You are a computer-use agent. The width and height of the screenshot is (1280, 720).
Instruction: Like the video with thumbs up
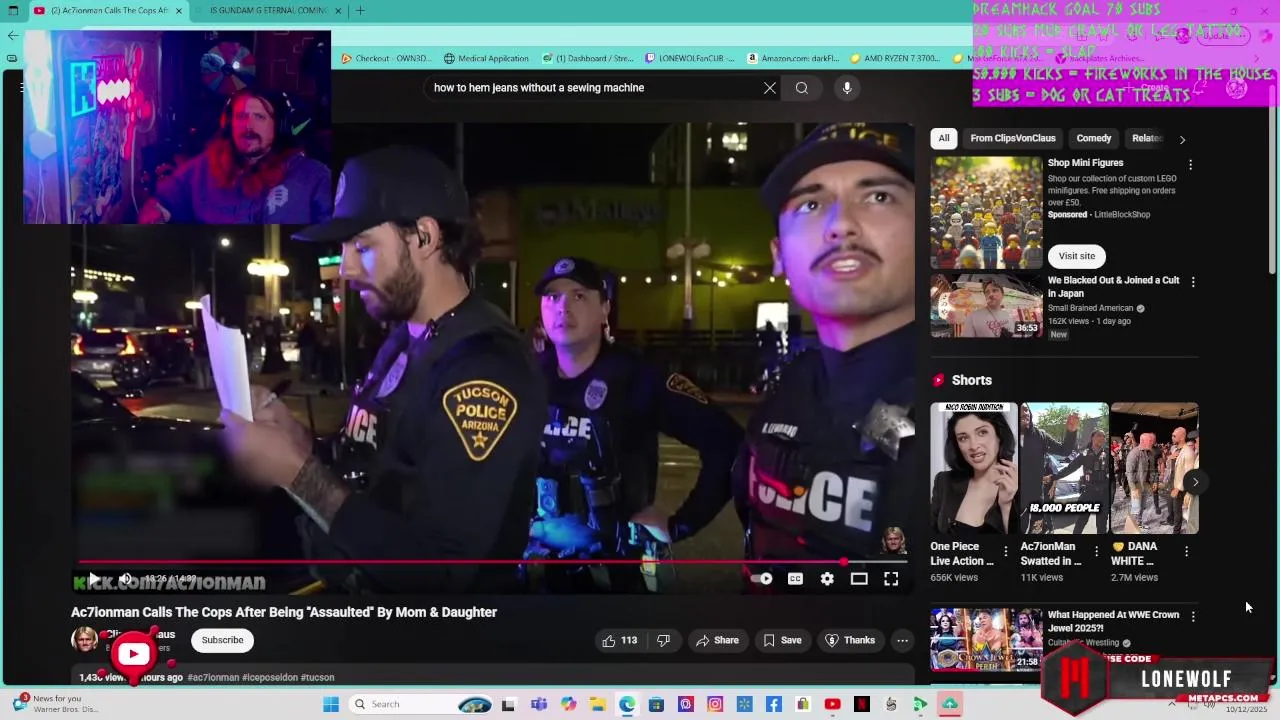tap(621, 640)
